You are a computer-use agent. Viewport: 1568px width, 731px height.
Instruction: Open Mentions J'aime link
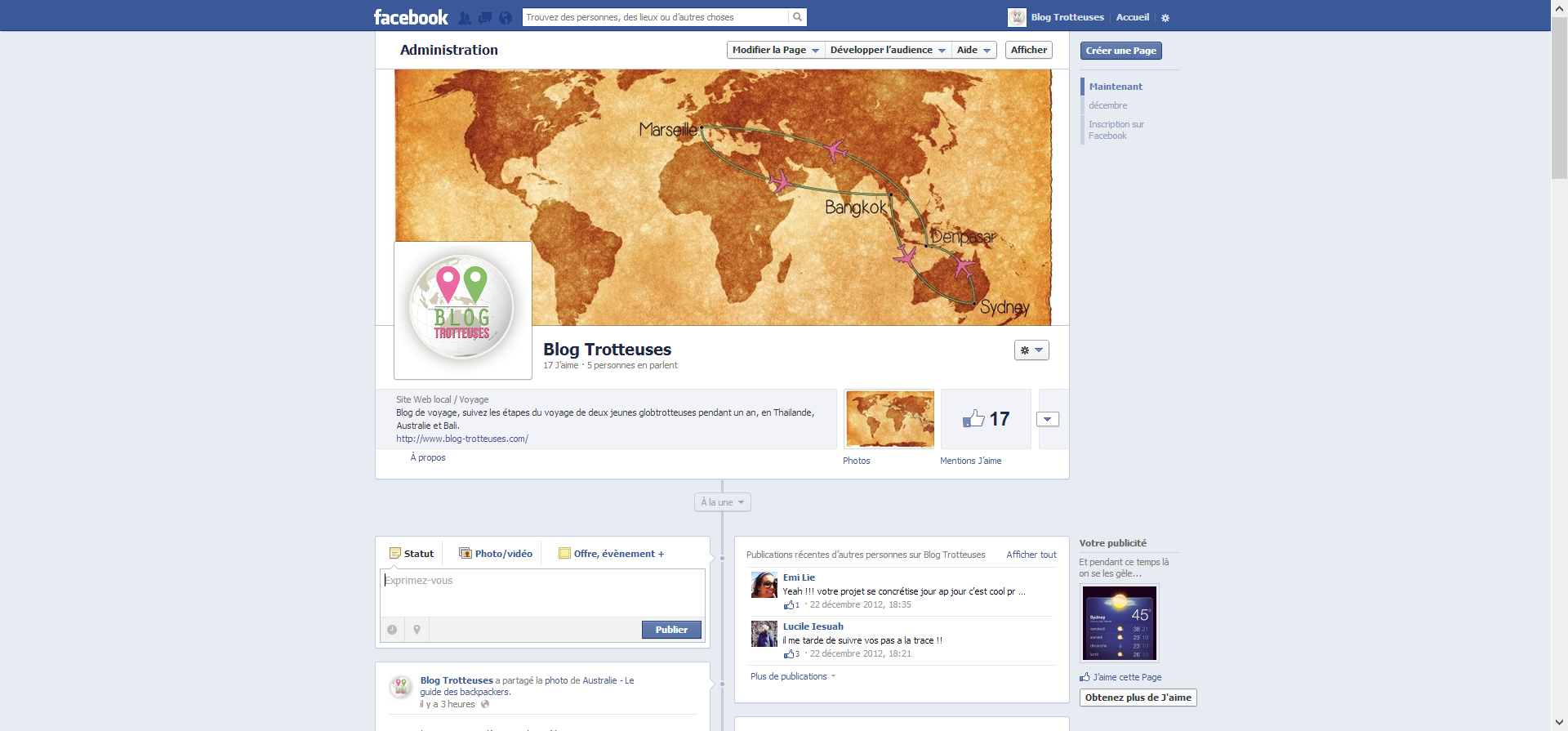pos(970,461)
